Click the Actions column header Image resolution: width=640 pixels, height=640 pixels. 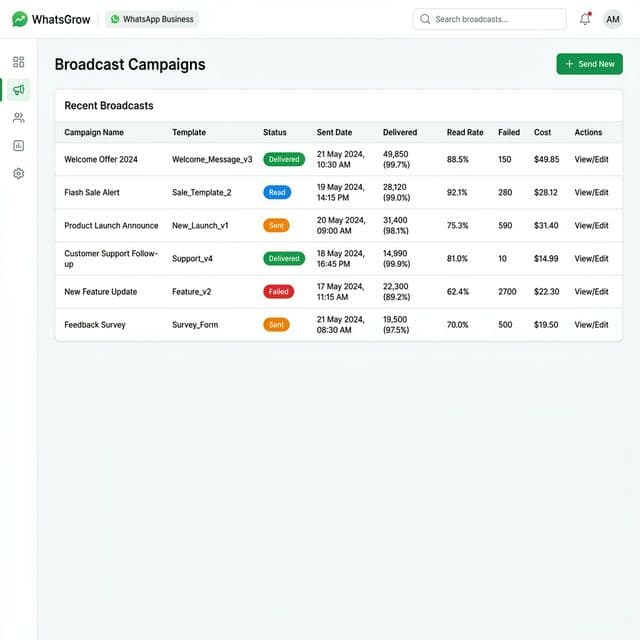(x=588, y=132)
